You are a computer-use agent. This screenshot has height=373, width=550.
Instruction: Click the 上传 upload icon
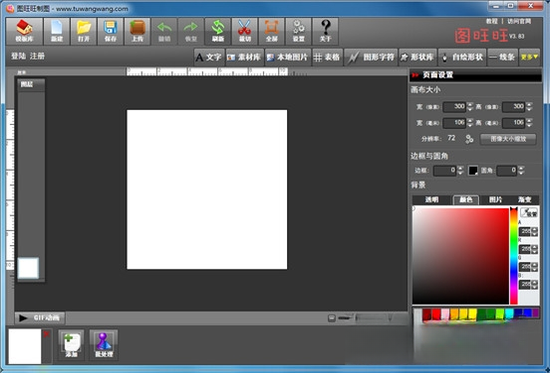pos(137,31)
